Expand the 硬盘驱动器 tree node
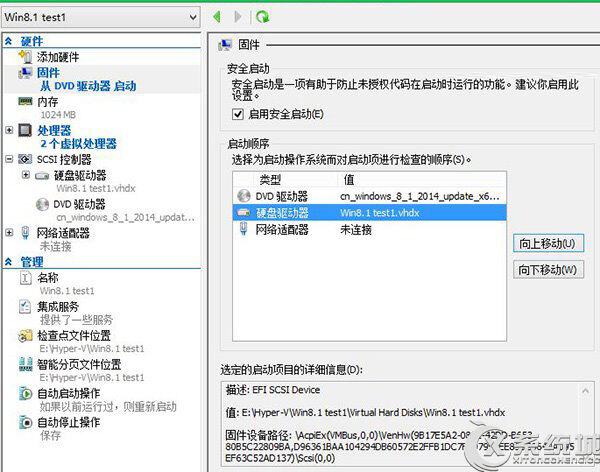 tap(26, 175)
